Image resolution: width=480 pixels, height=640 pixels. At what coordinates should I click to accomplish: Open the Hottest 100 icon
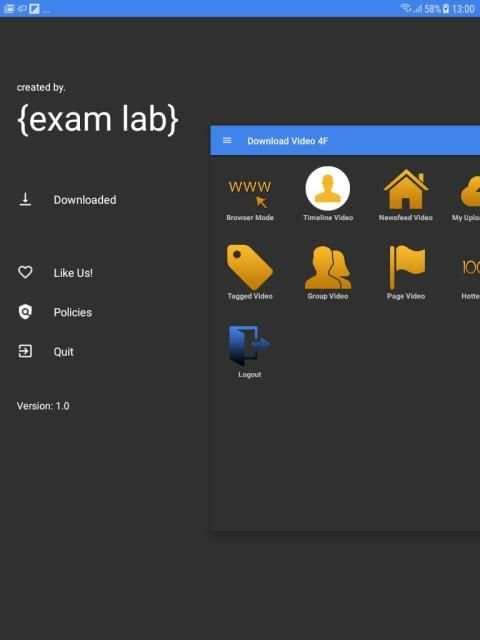click(x=471, y=267)
